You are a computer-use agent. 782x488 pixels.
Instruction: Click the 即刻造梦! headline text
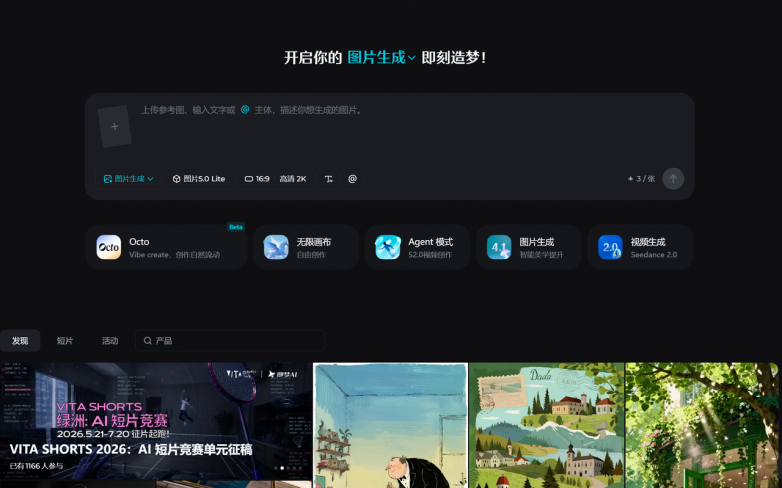coord(454,57)
